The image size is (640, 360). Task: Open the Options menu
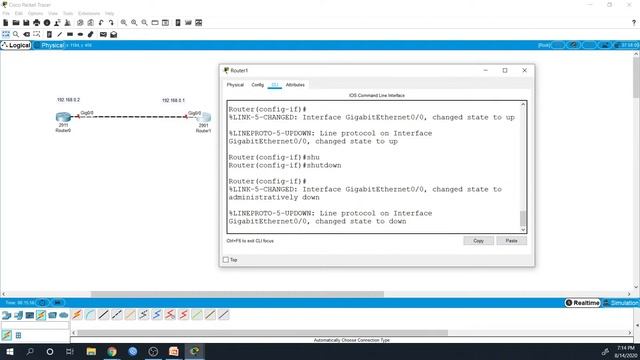(x=36, y=13)
